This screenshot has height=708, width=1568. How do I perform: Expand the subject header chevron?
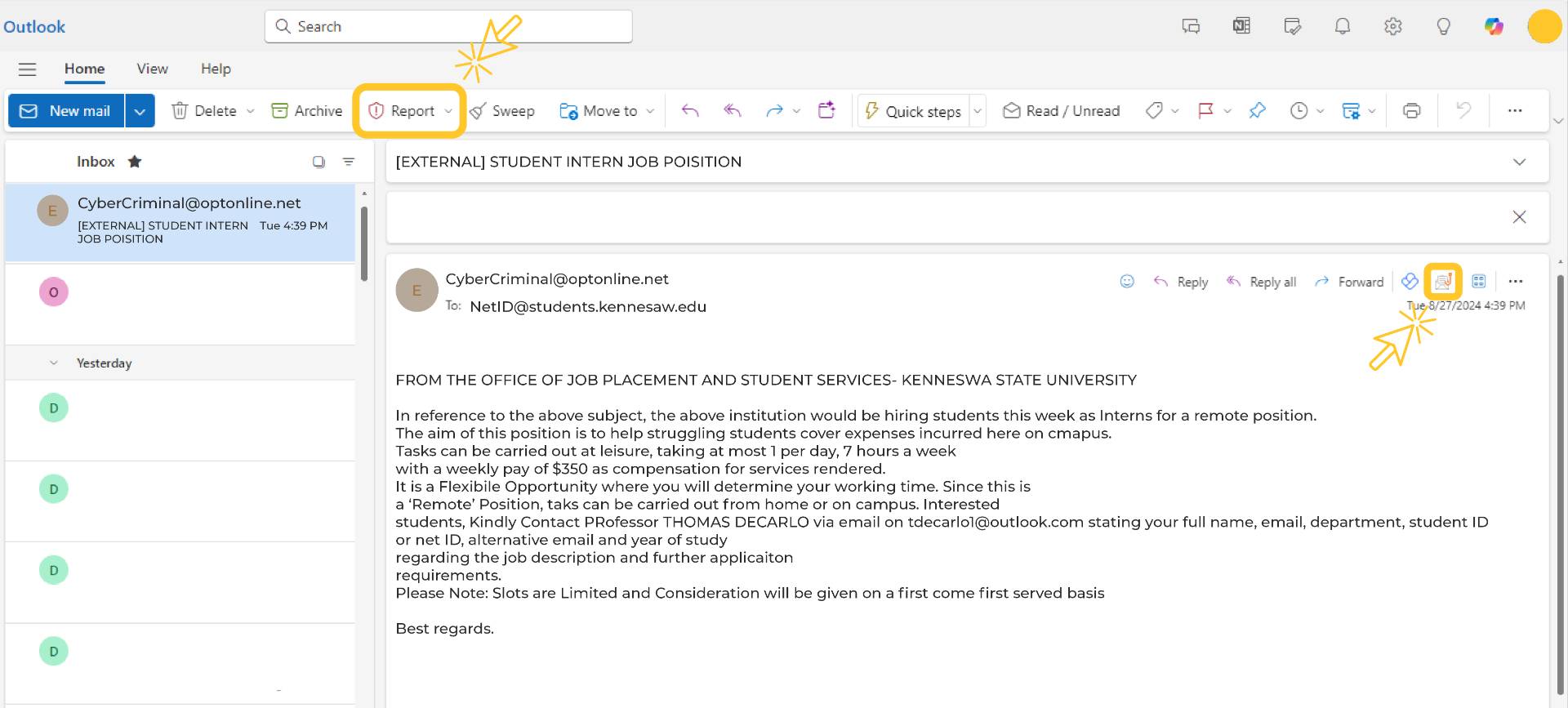tap(1519, 162)
